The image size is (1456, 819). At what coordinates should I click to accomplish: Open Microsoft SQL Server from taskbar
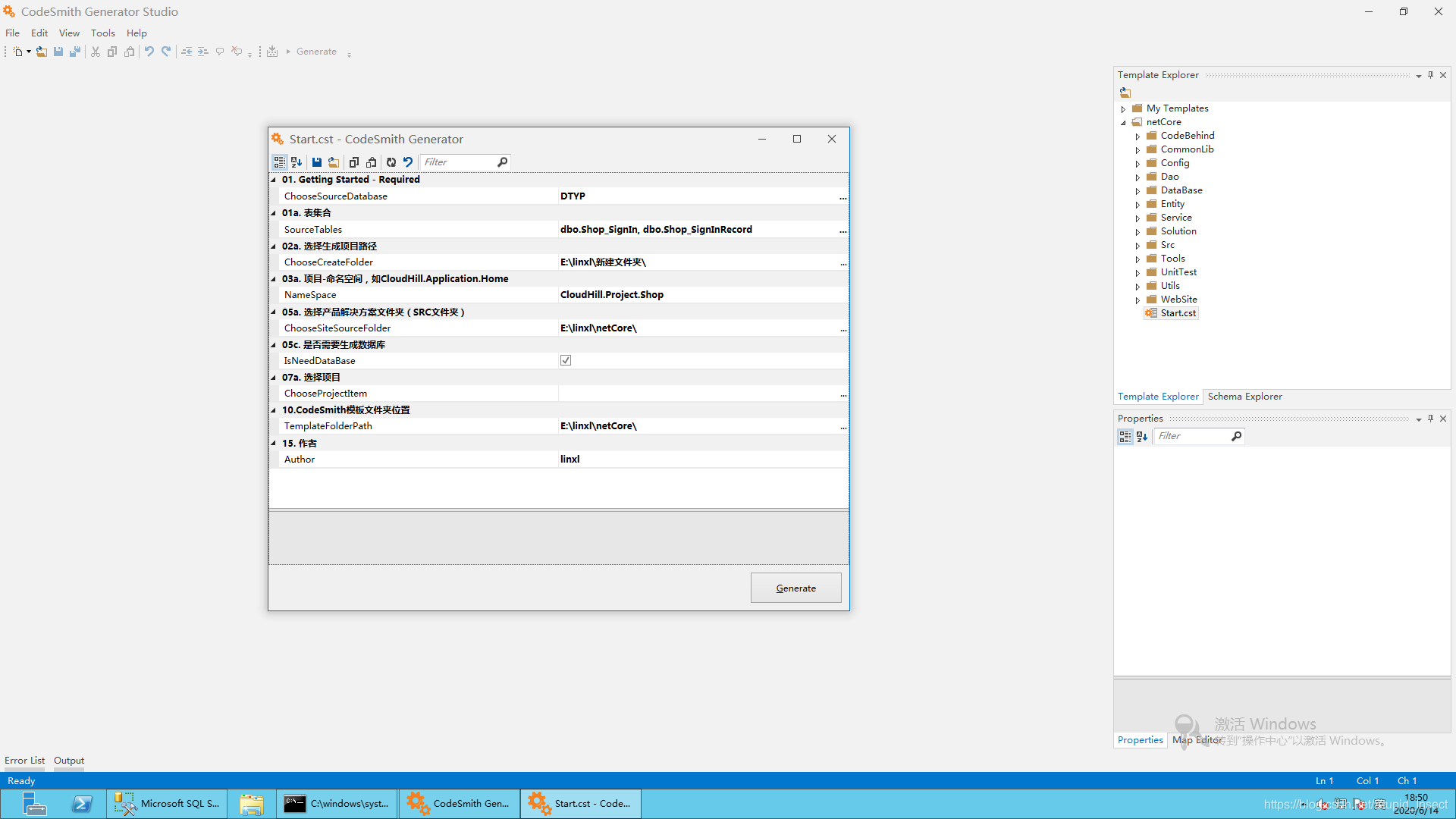(x=168, y=804)
